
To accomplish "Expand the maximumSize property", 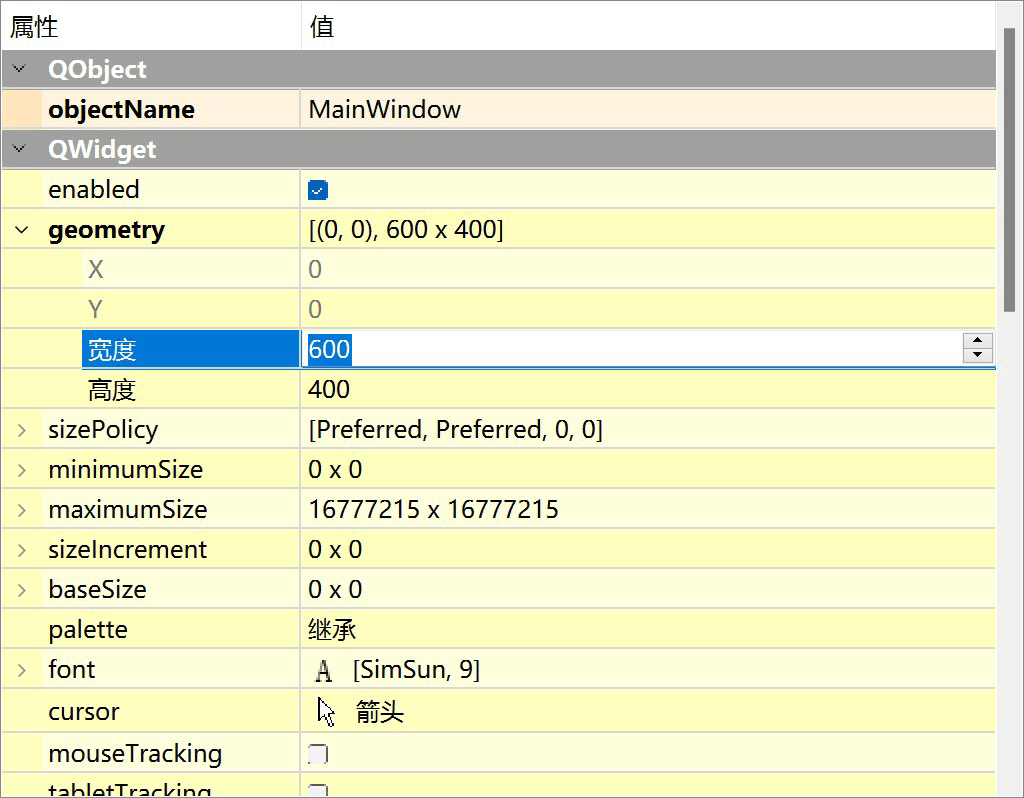I will (x=22, y=510).
